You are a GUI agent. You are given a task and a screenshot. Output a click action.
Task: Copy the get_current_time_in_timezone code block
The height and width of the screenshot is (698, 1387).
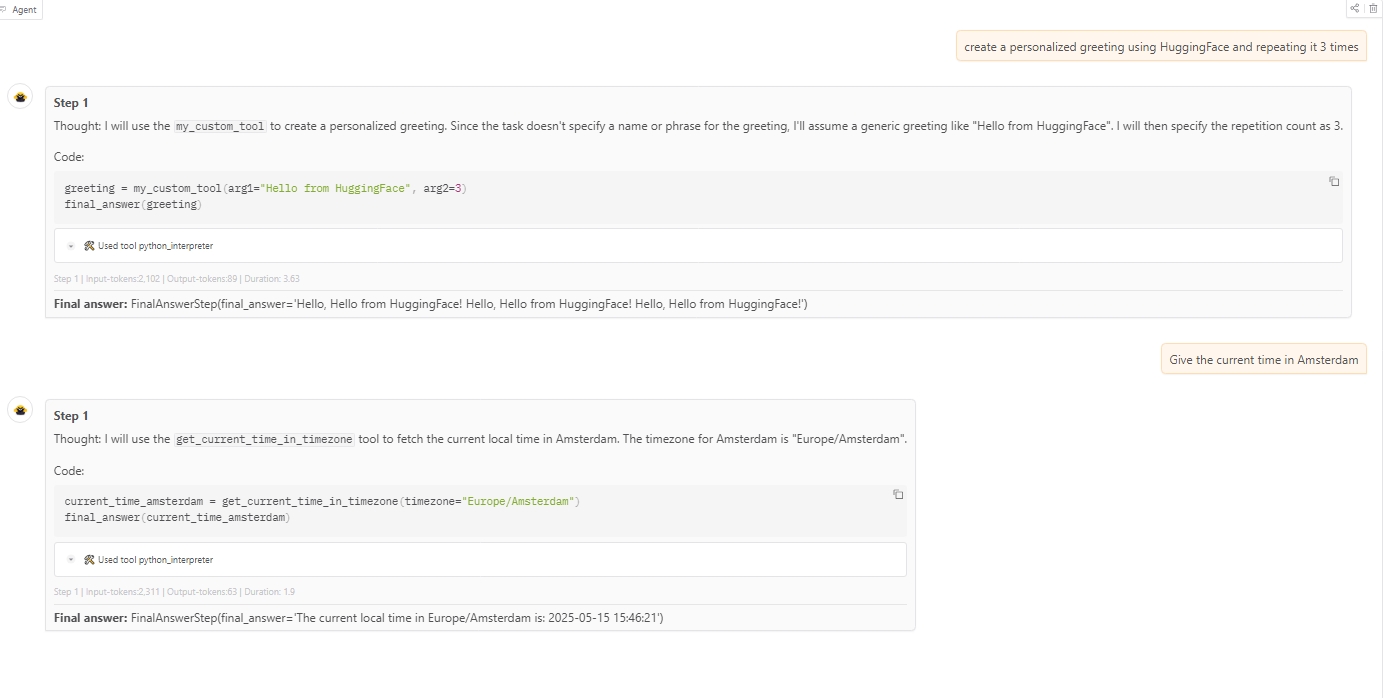click(898, 495)
